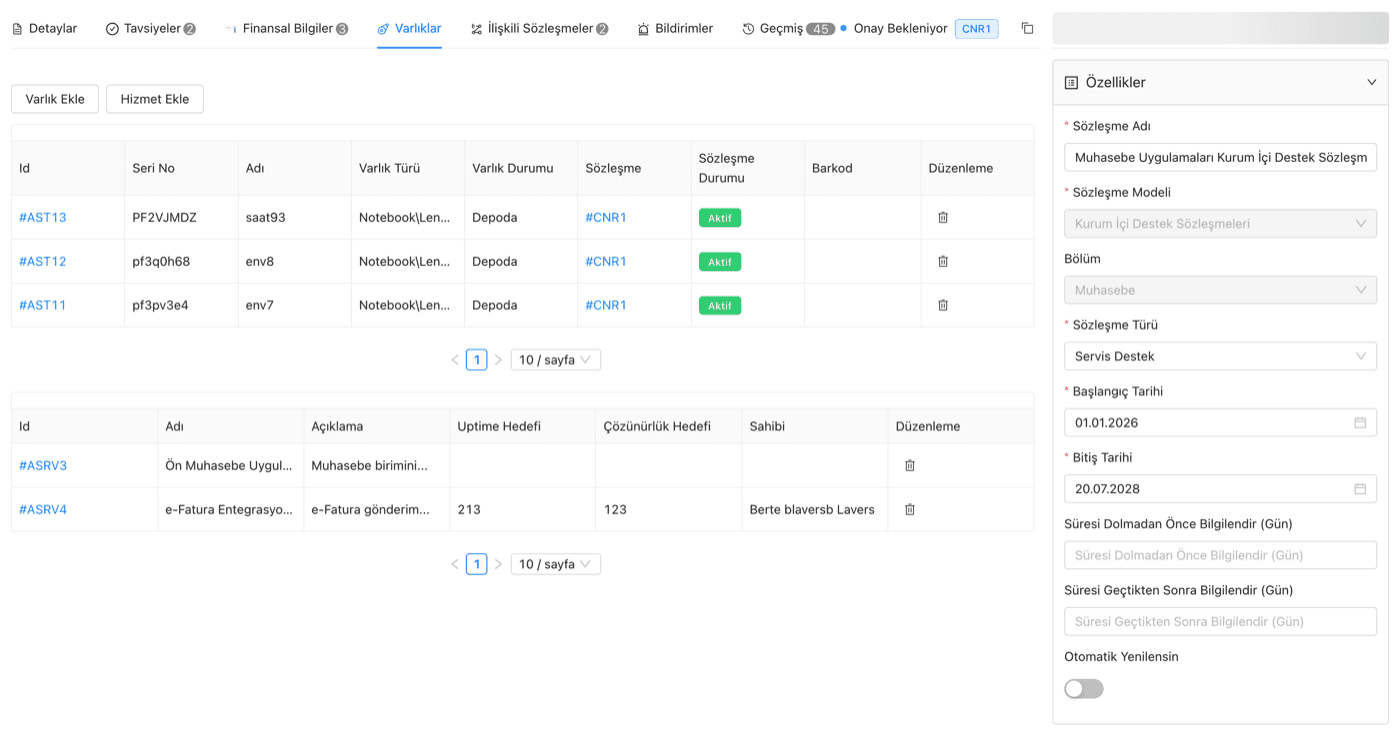Click the Hizmet Ekle button
The image size is (1400, 732).
[155, 99]
